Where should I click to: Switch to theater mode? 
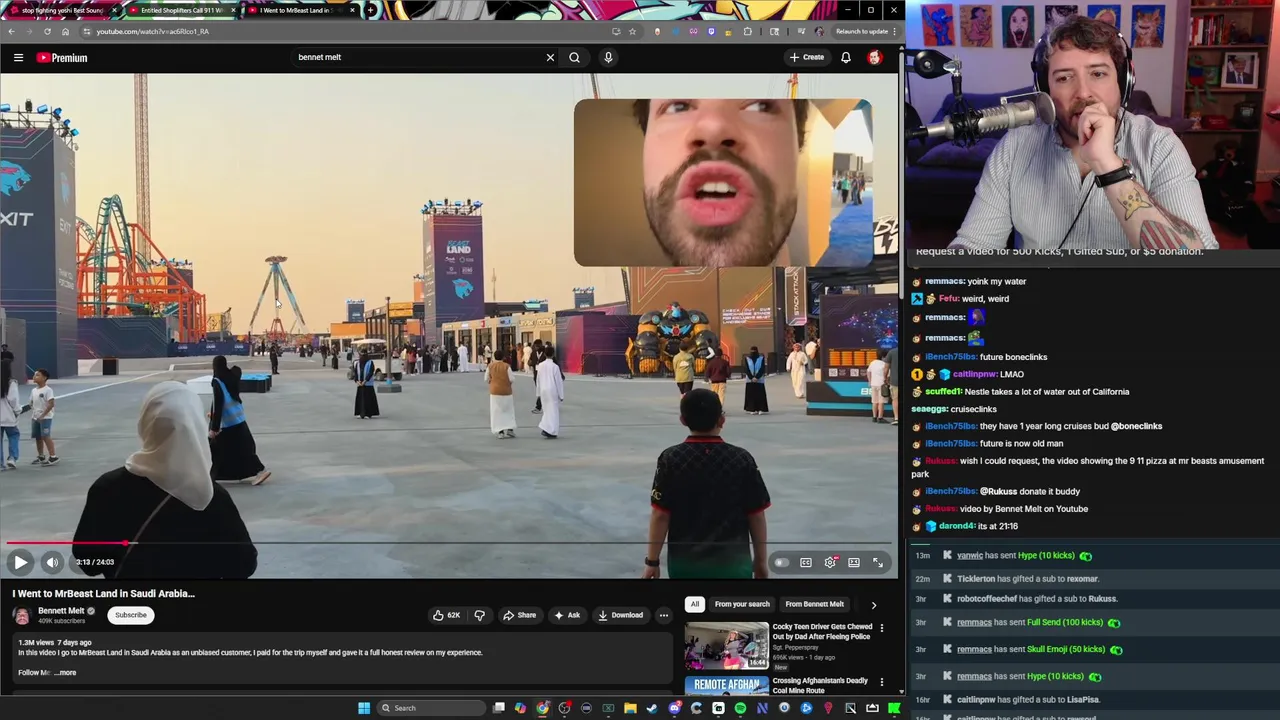pyautogui.click(x=854, y=562)
